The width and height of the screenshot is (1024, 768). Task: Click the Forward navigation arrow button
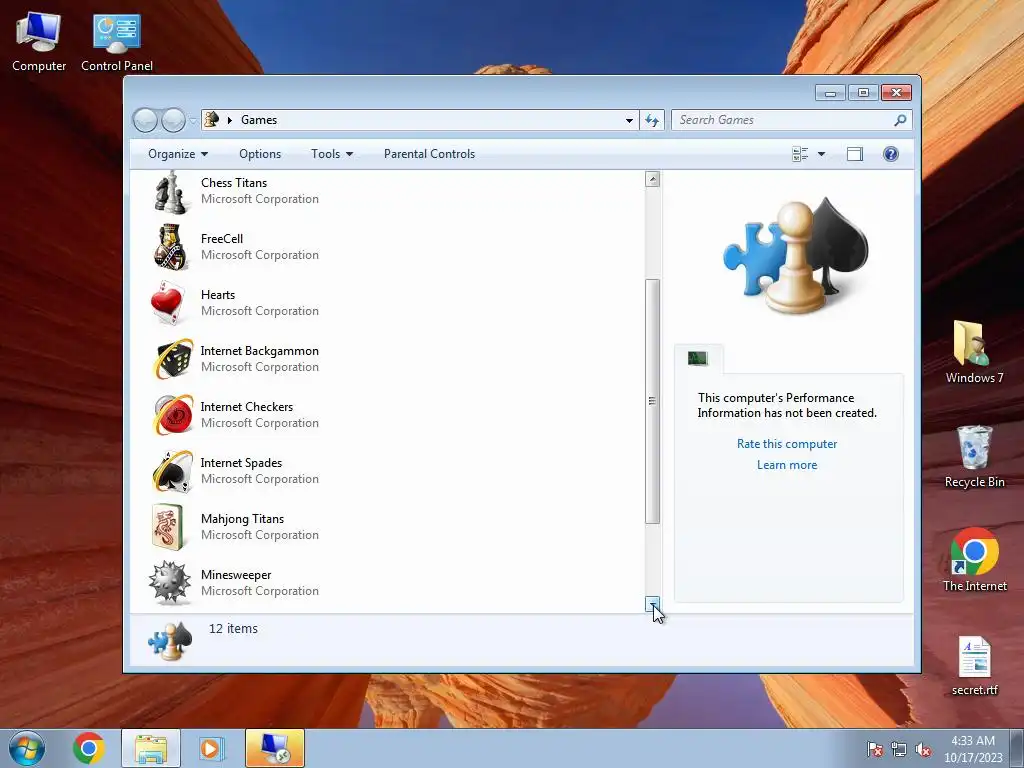point(173,120)
